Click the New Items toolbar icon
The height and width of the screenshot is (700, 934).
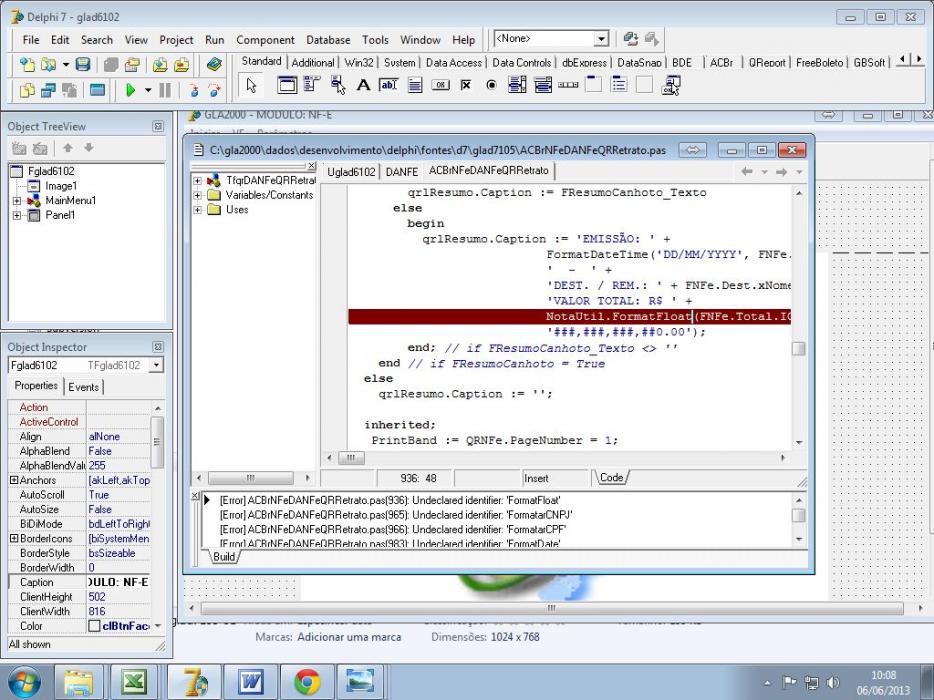tap(27, 64)
